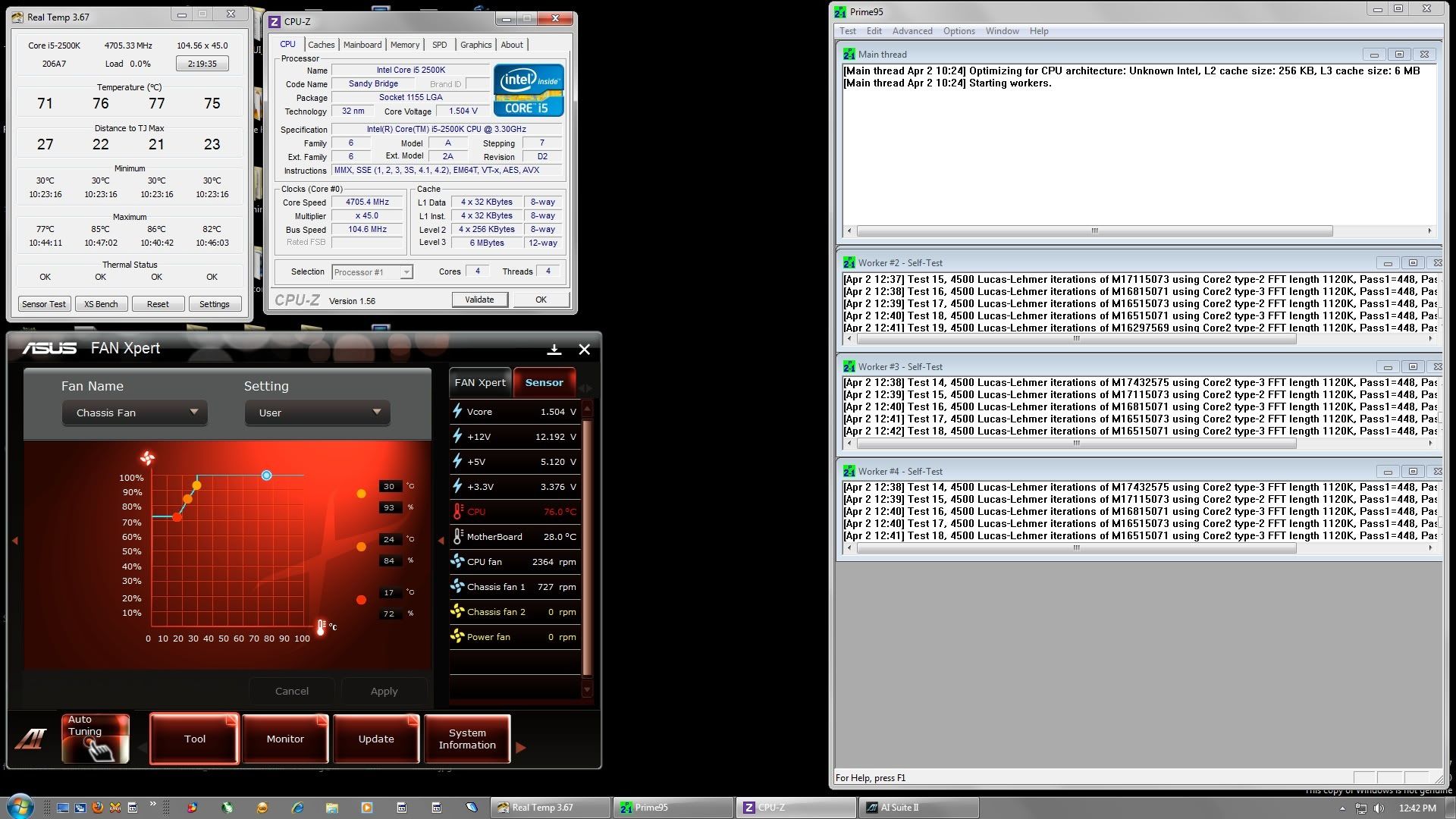This screenshot has width=1456, height=819.
Task: Open the Window menu in Prime95
Action: [x=1002, y=31]
